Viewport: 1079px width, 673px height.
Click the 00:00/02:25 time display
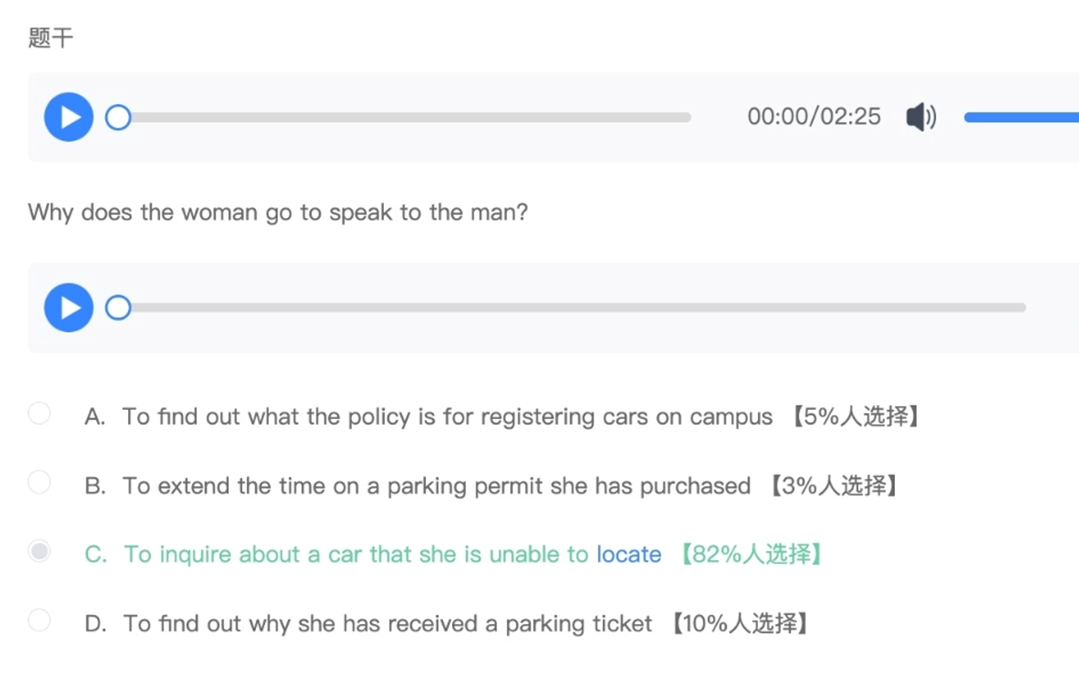[x=814, y=117]
